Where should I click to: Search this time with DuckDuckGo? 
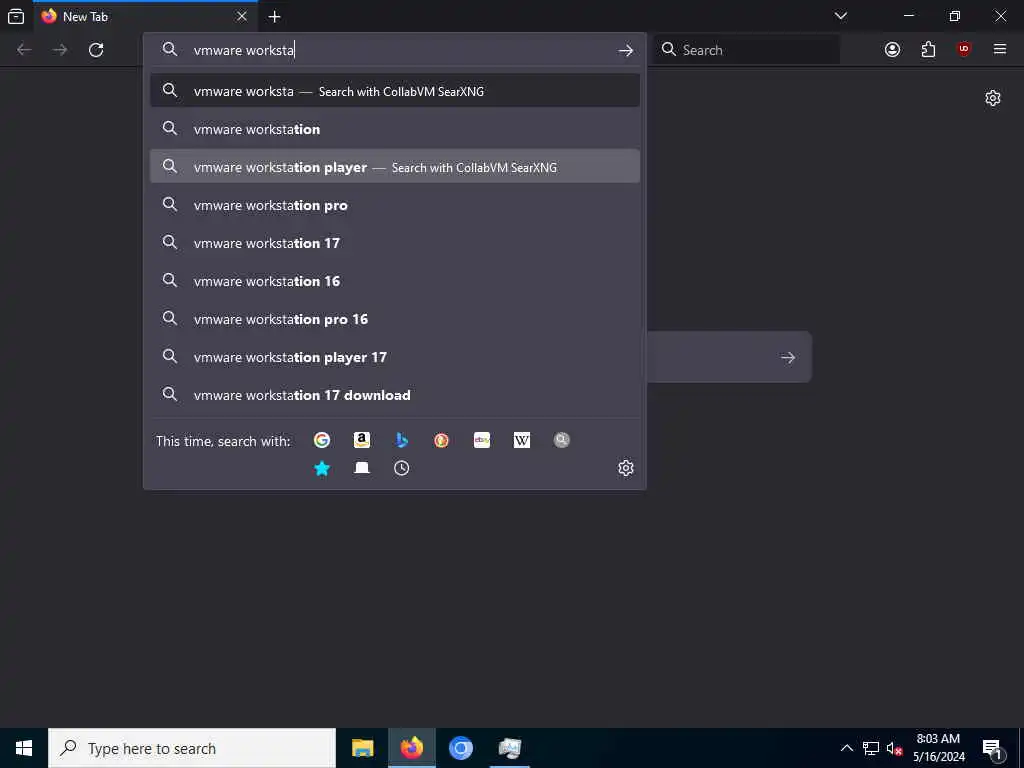tap(441, 440)
